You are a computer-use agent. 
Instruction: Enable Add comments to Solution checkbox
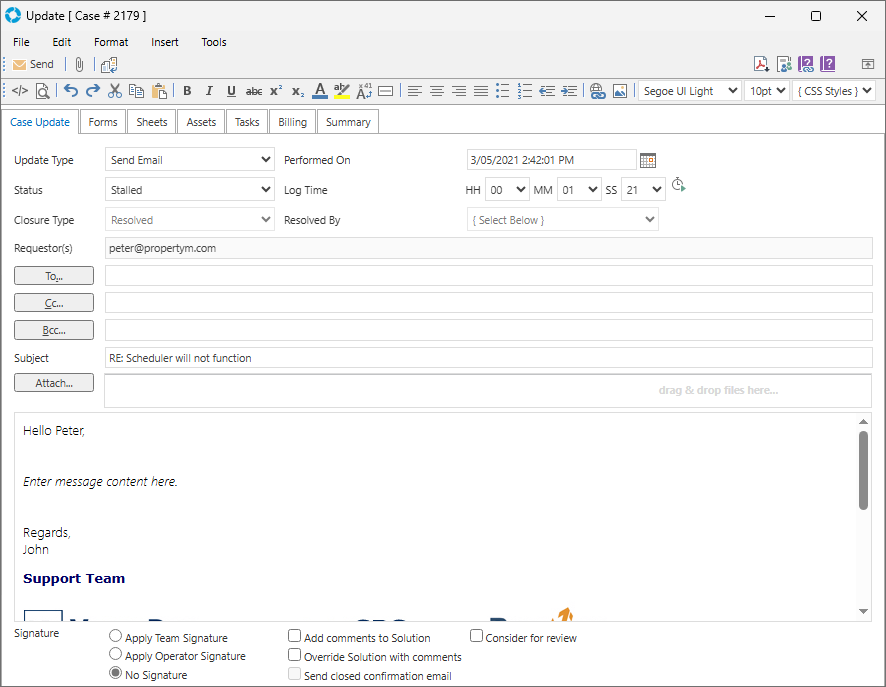tap(295, 636)
